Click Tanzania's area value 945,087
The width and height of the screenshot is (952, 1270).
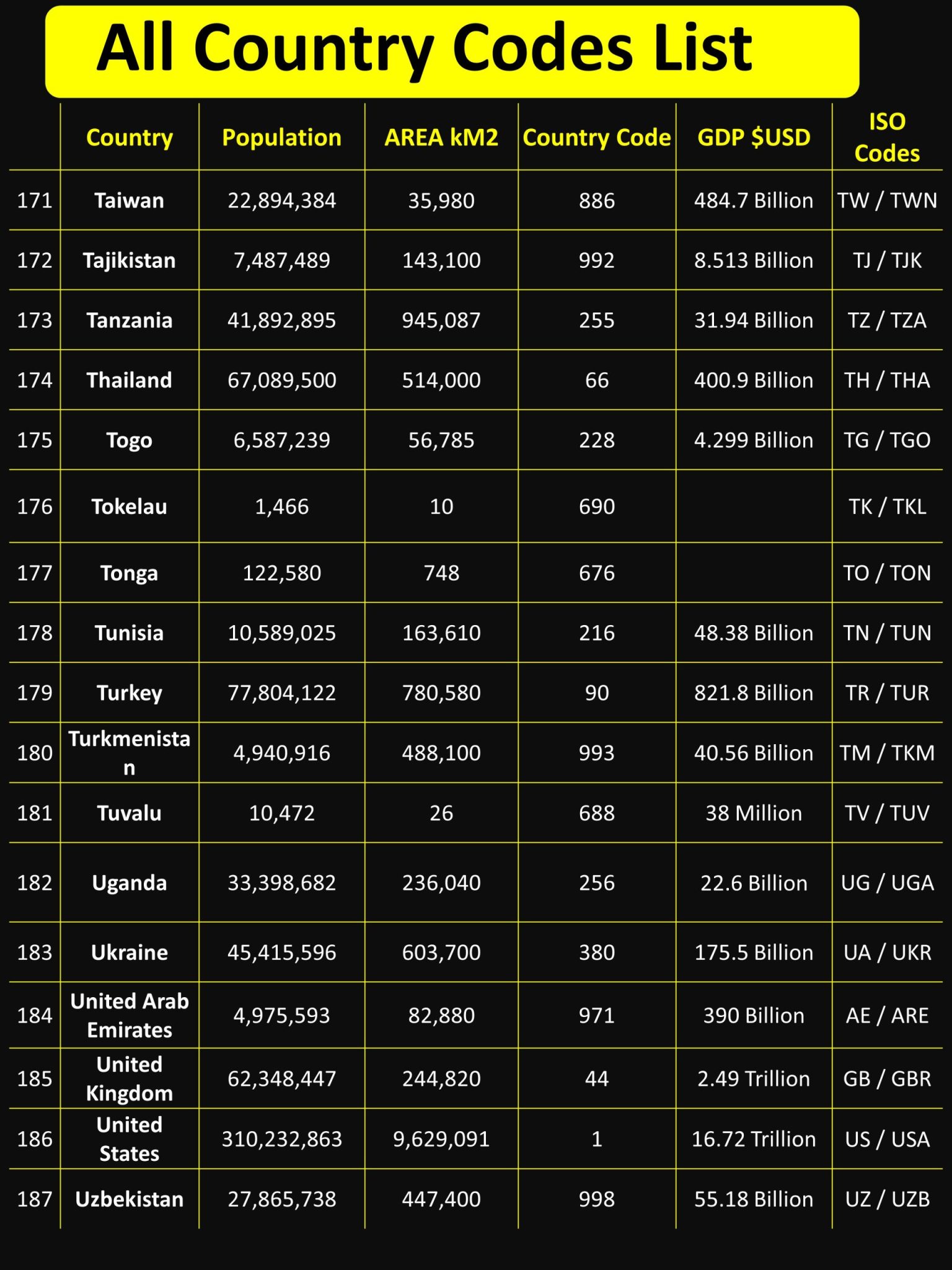click(441, 321)
